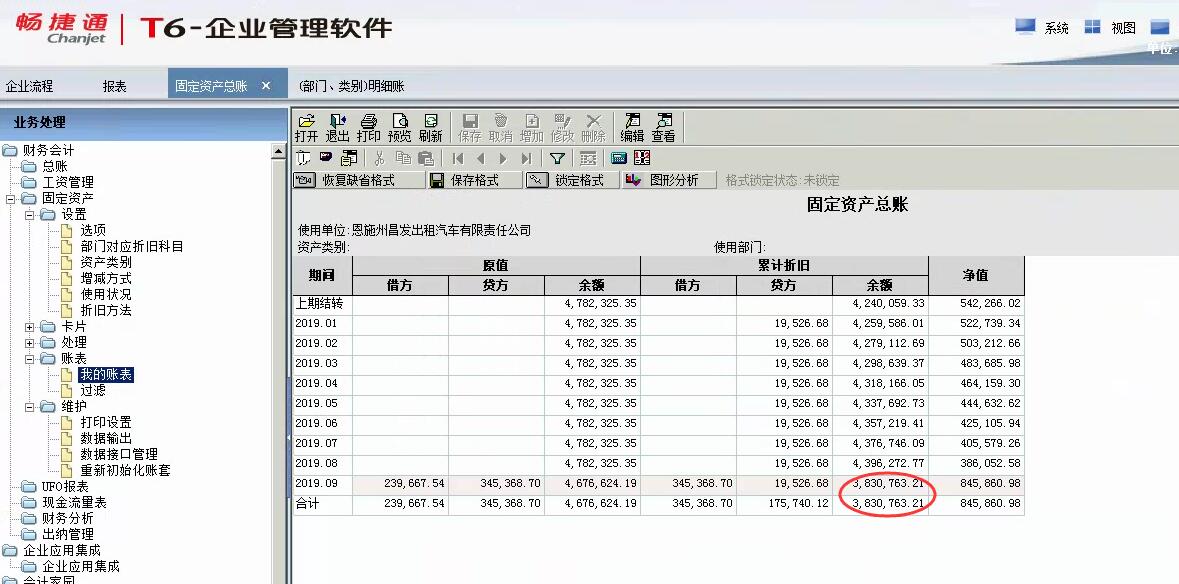This screenshot has height=584, width=1179.
Task: Open 重新初始化账套 tree item
Action: [126, 471]
